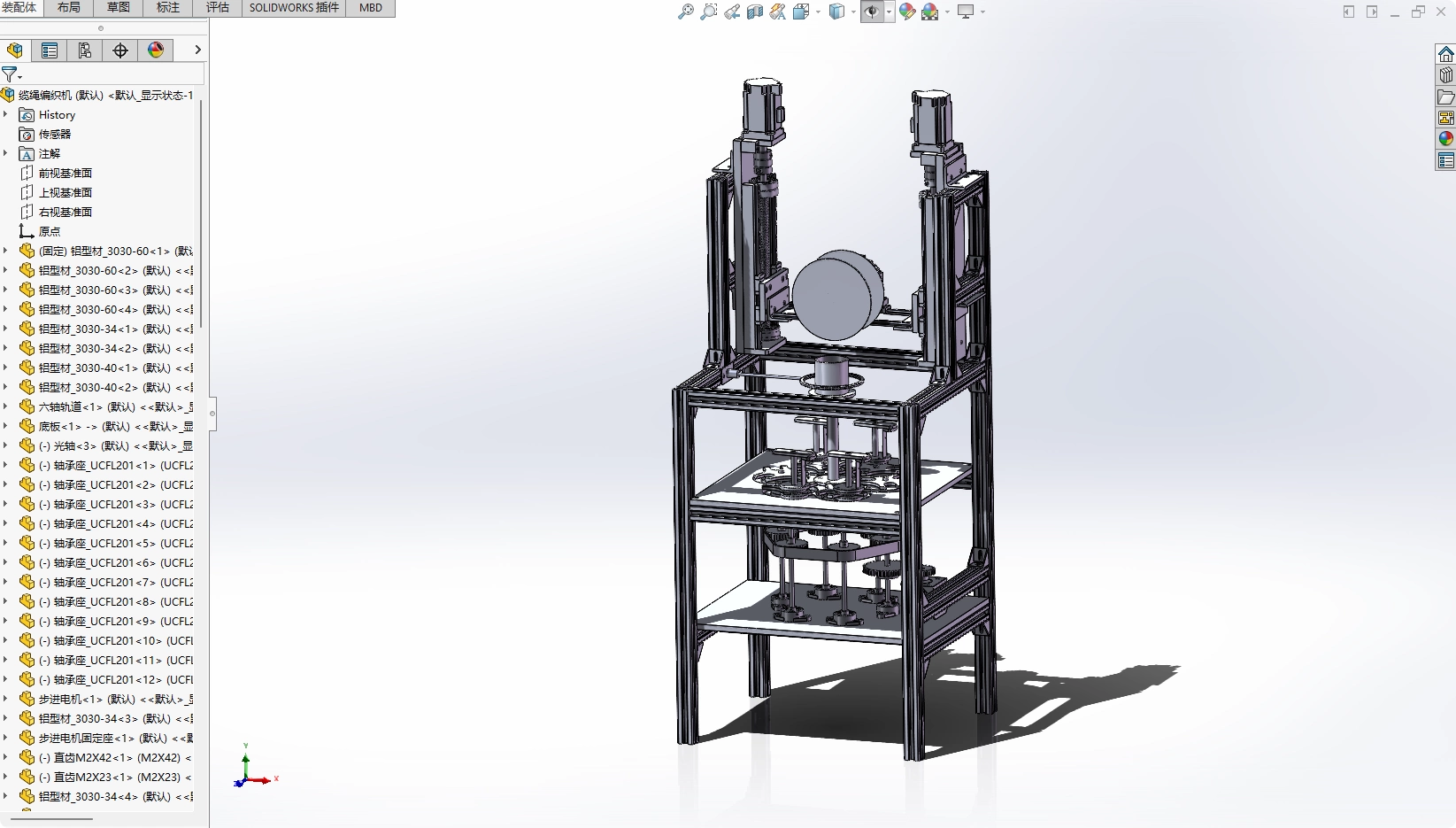Open the Appearances task pane color ball icon

click(1446, 139)
